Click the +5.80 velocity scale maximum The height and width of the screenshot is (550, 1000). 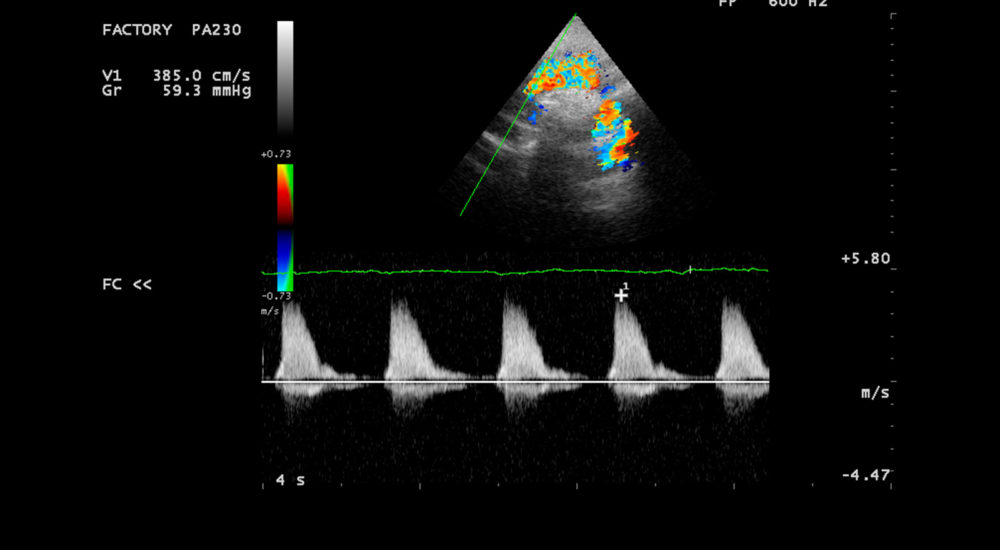tap(865, 258)
